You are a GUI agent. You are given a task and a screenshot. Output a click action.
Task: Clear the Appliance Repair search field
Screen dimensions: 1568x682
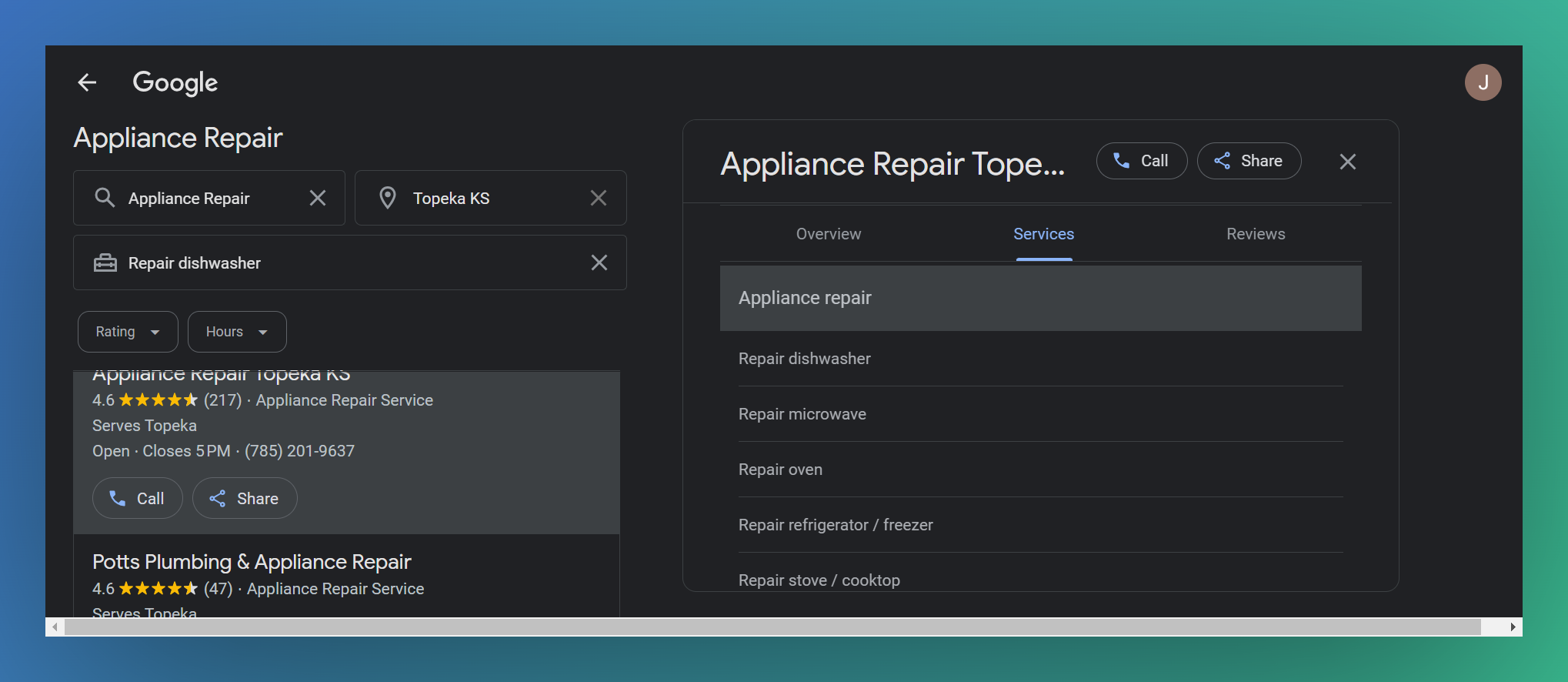click(x=318, y=198)
